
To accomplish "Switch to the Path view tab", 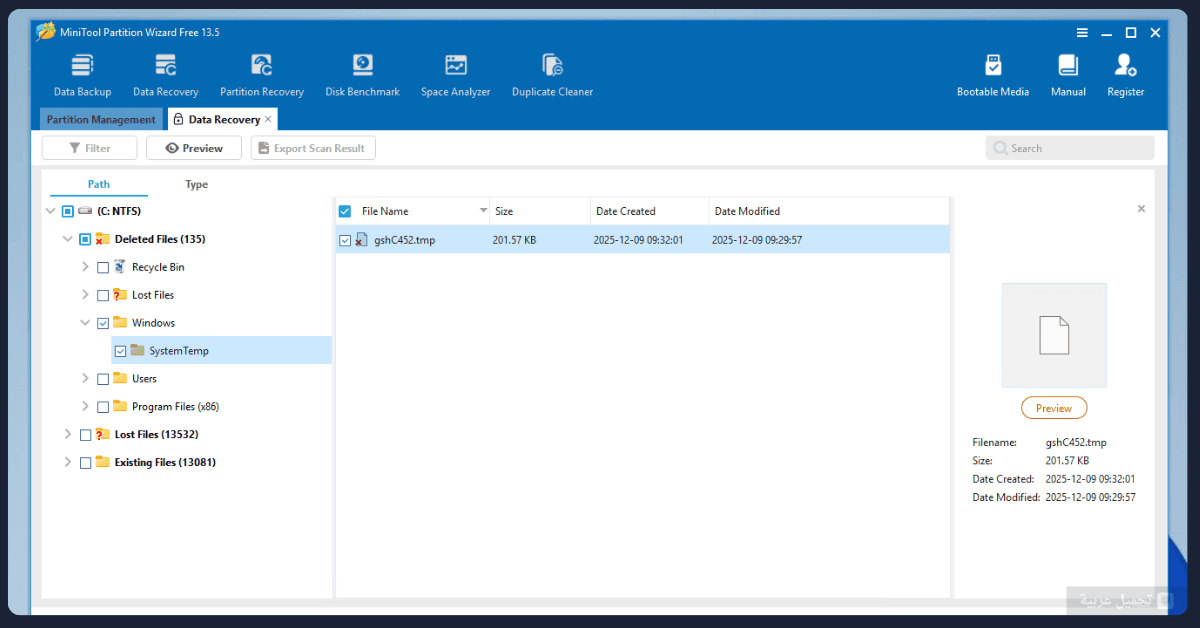I will pyautogui.click(x=99, y=184).
